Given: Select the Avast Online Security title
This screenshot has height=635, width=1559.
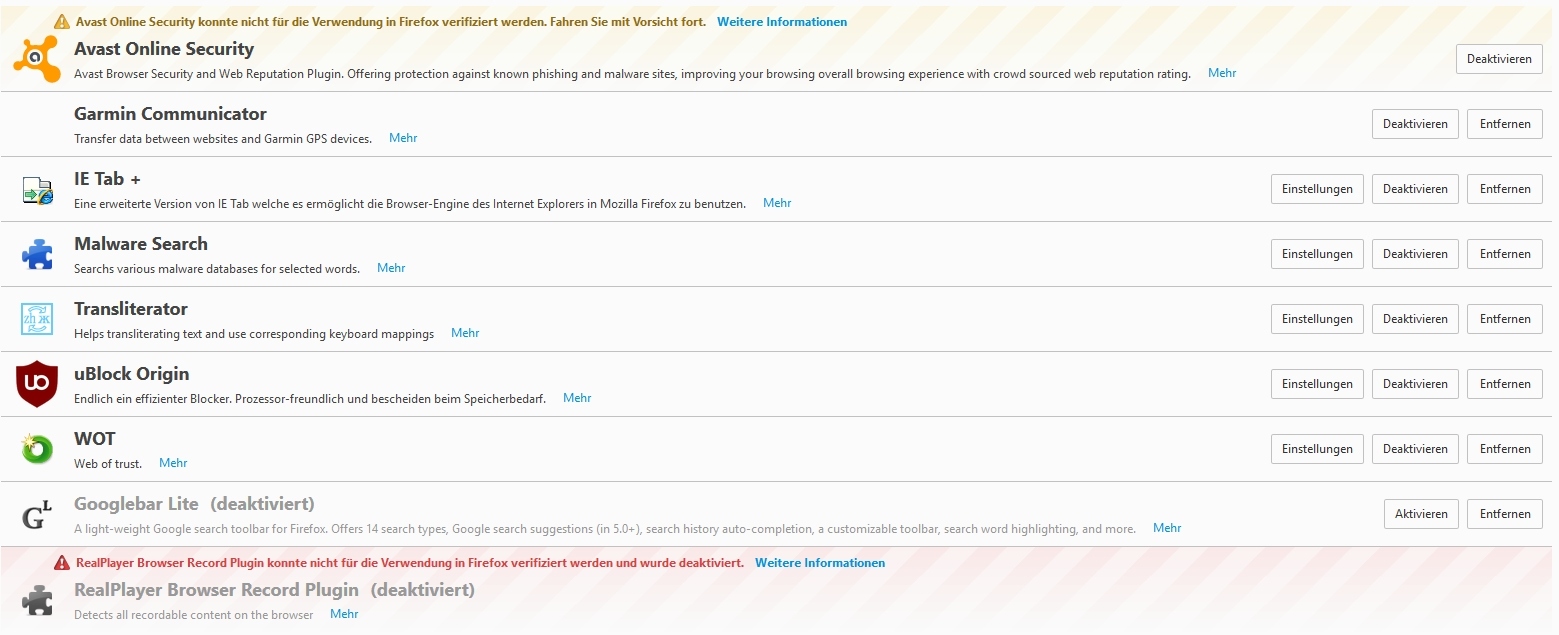Looking at the screenshot, I should coord(164,49).
